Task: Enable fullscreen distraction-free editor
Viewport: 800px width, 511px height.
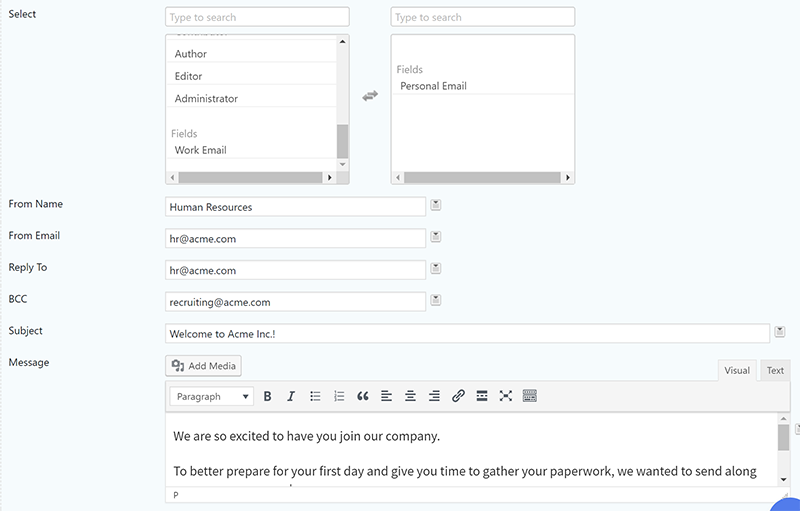Action: click(x=506, y=396)
